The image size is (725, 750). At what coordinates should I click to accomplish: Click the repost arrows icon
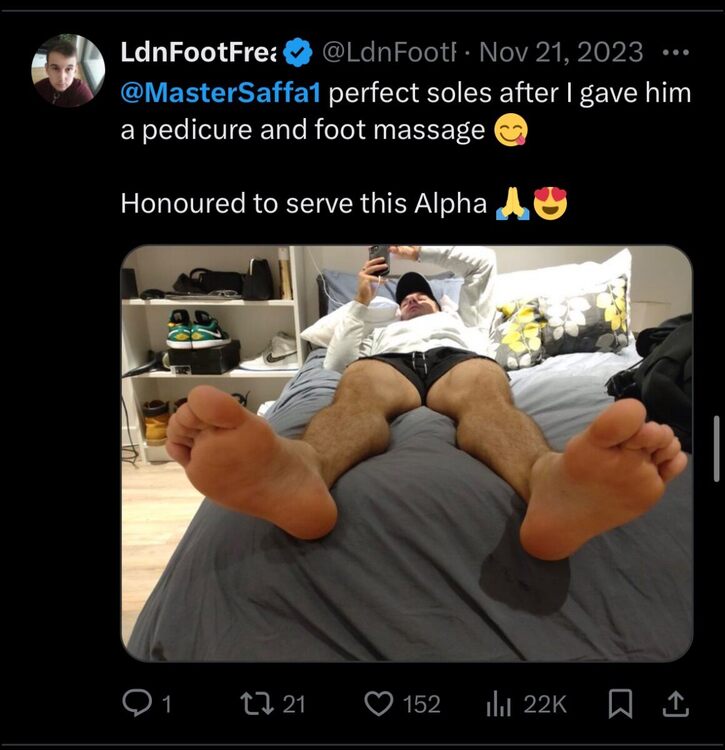(x=255, y=704)
